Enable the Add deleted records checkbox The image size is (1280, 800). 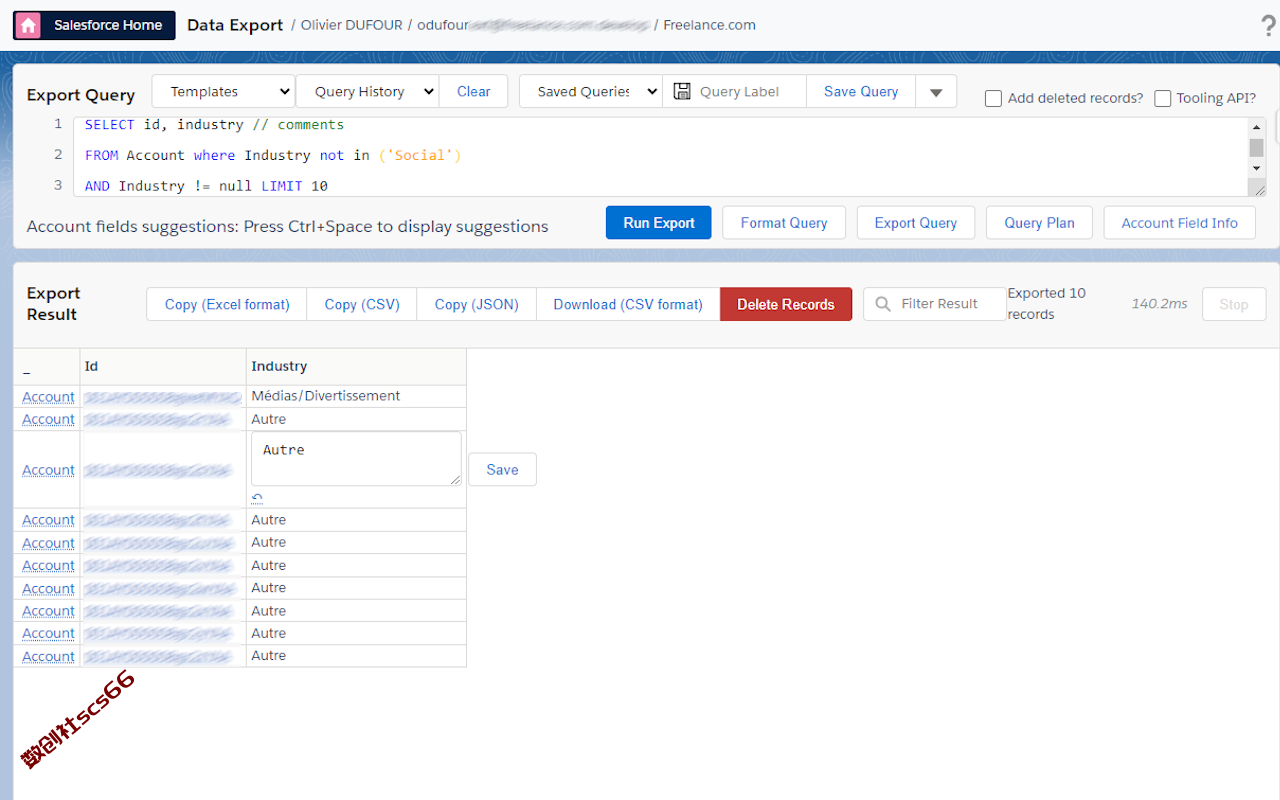tap(993, 98)
